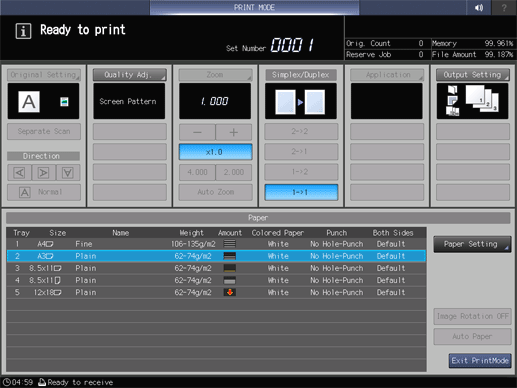The height and width of the screenshot is (388, 517).
Task: Click the output setting stacked pages preview
Action: tap(482, 98)
